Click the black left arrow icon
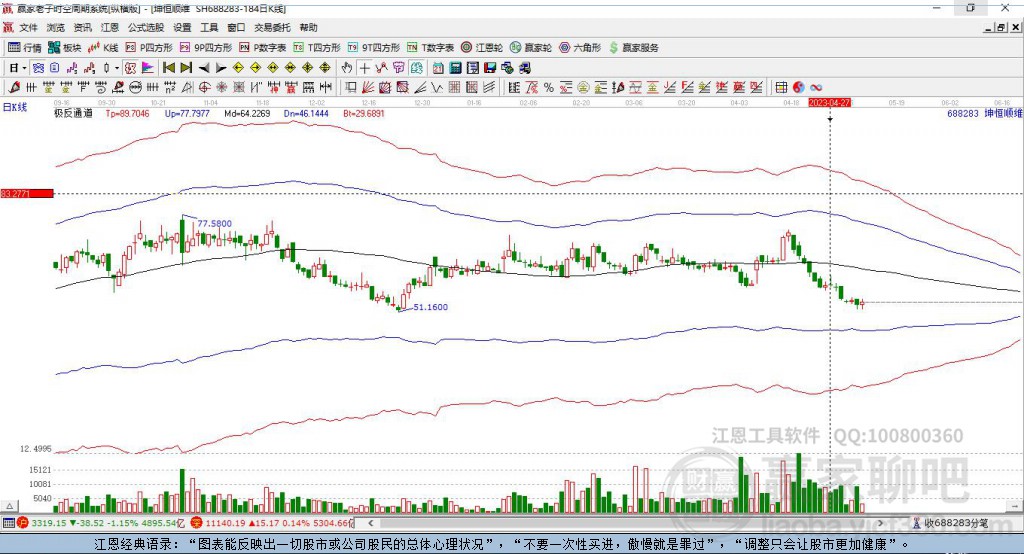 (204, 68)
